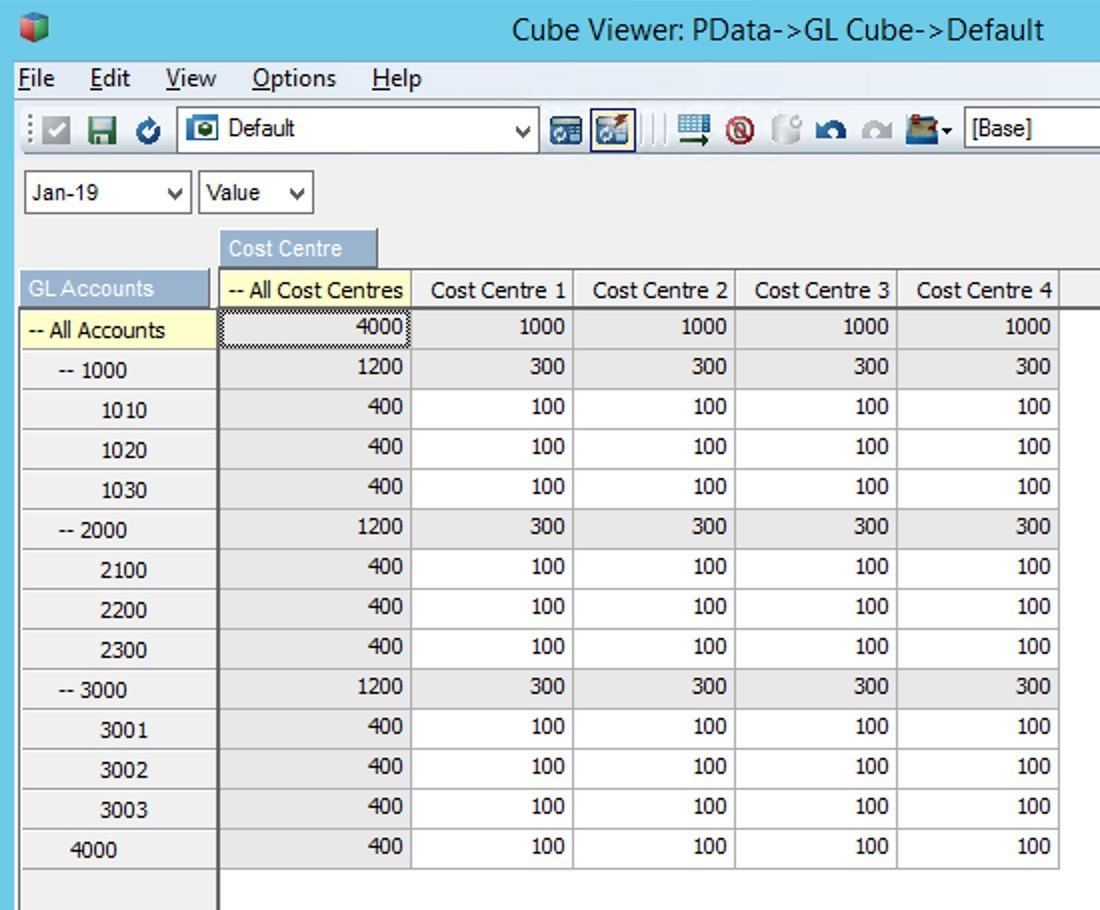Toggle the Automatic Recalculate icon

pos(612,128)
